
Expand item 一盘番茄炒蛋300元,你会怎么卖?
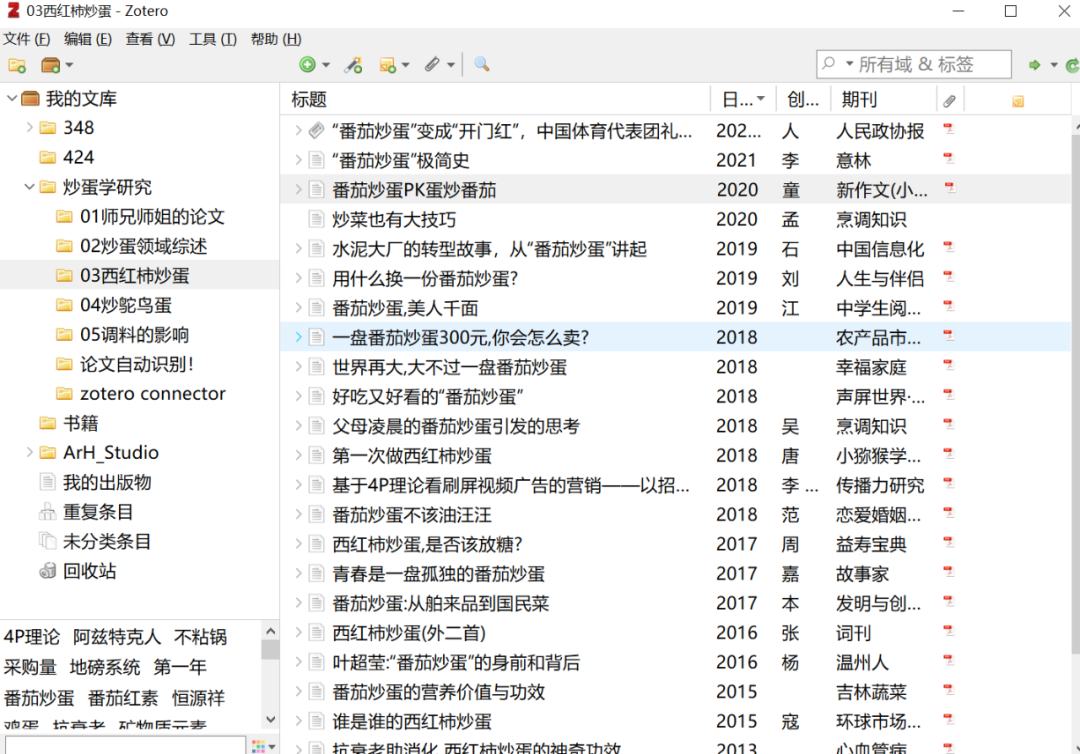coord(298,337)
